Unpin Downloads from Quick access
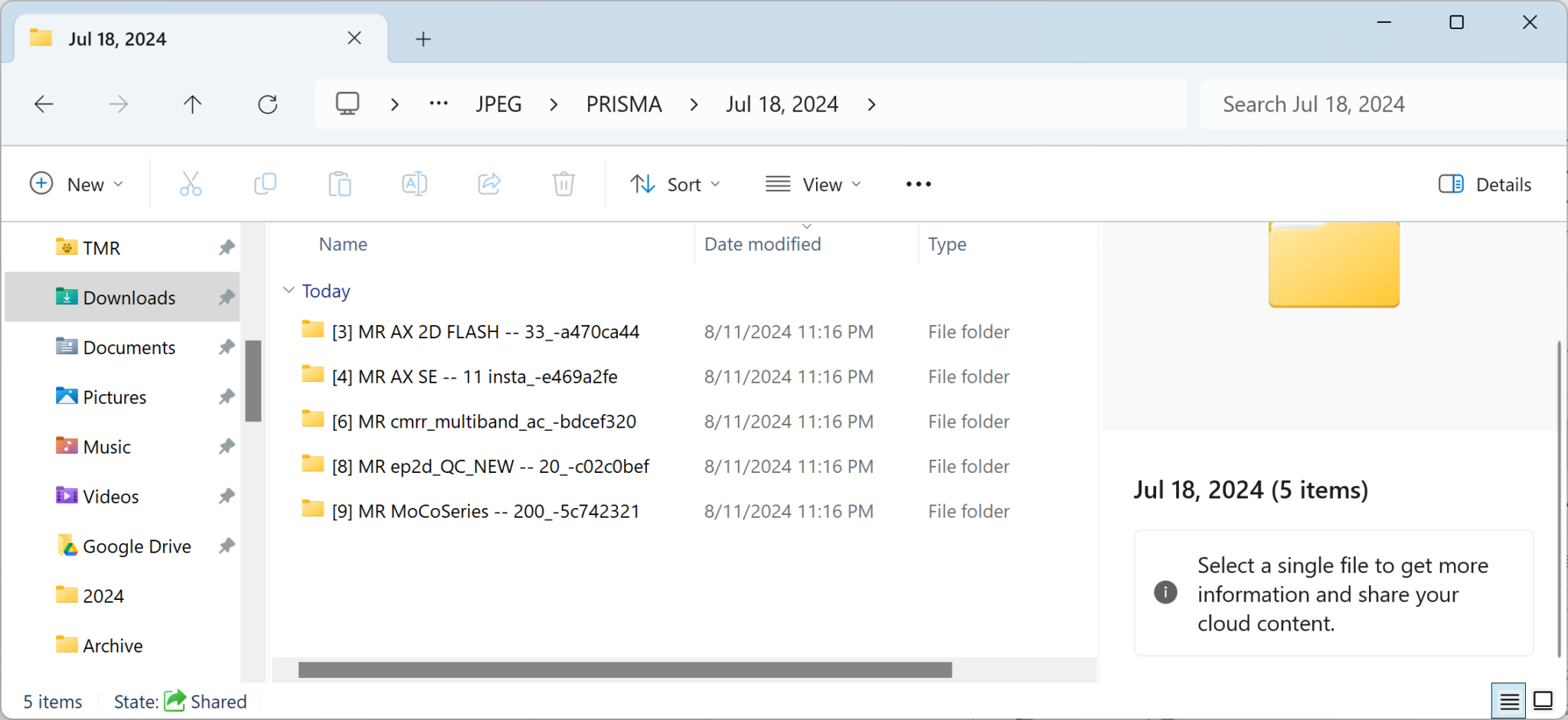 [x=227, y=298]
